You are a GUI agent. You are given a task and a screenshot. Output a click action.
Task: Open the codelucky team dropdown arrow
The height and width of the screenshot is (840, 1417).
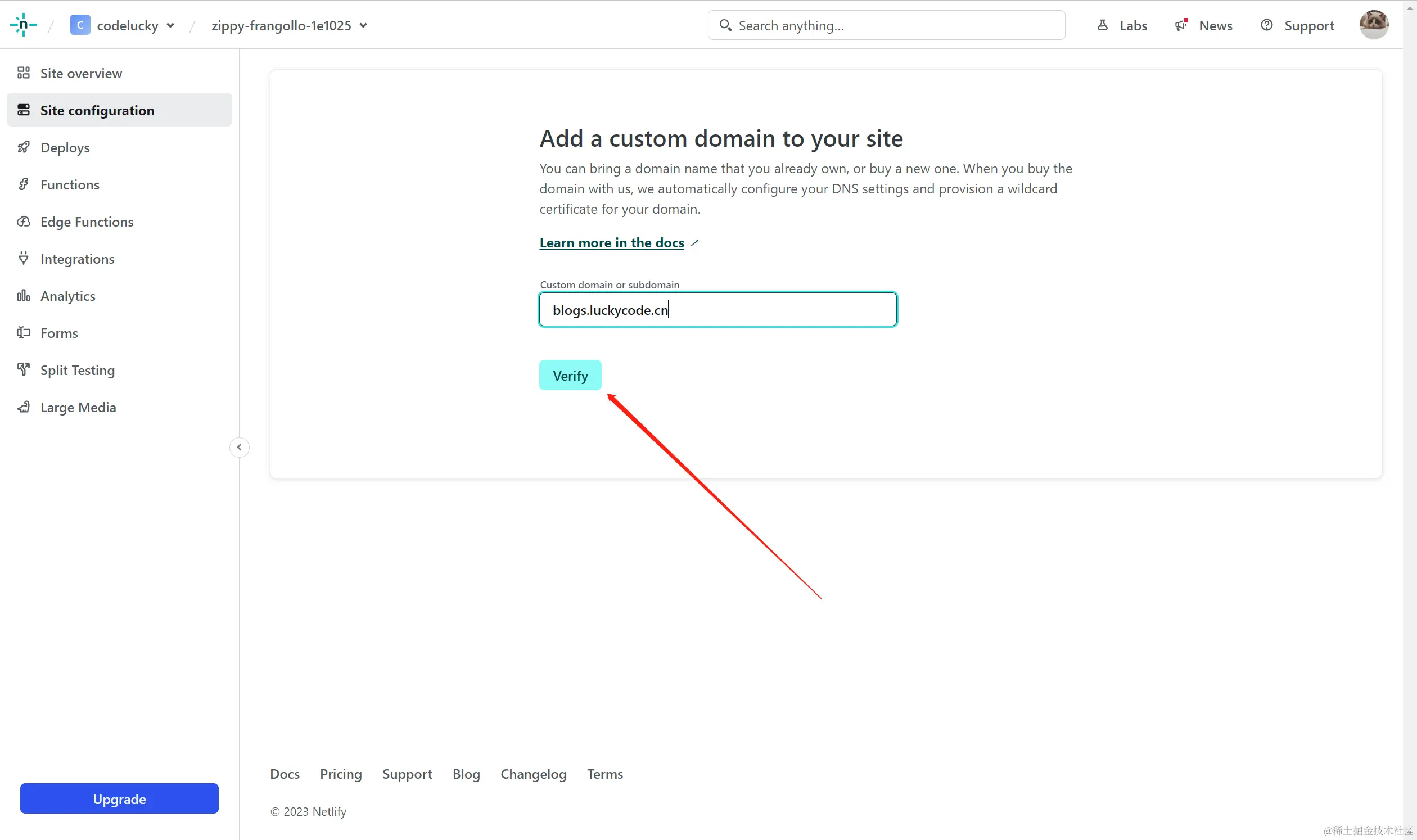pyautogui.click(x=170, y=25)
